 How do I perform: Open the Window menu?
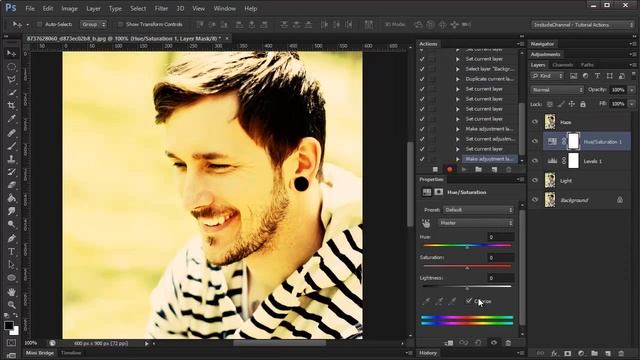pyautogui.click(x=224, y=8)
